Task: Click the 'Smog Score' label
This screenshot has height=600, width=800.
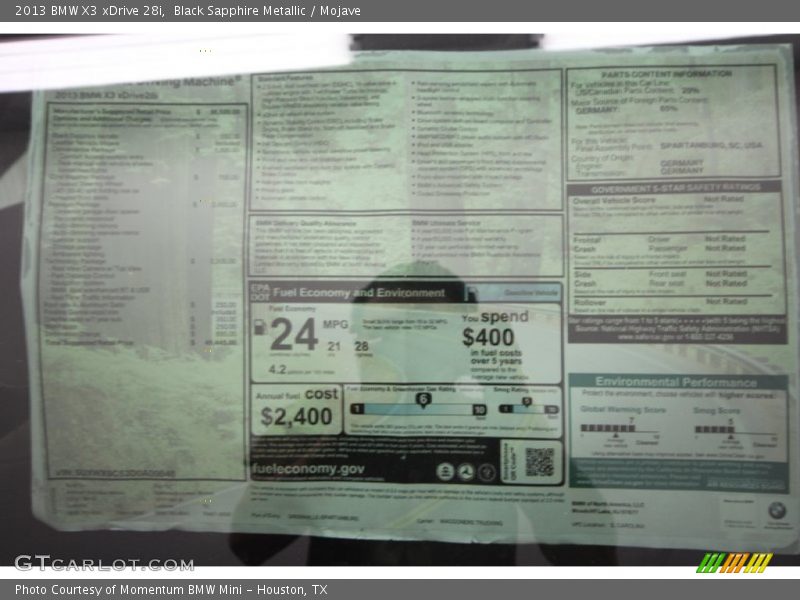Action: [x=716, y=411]
